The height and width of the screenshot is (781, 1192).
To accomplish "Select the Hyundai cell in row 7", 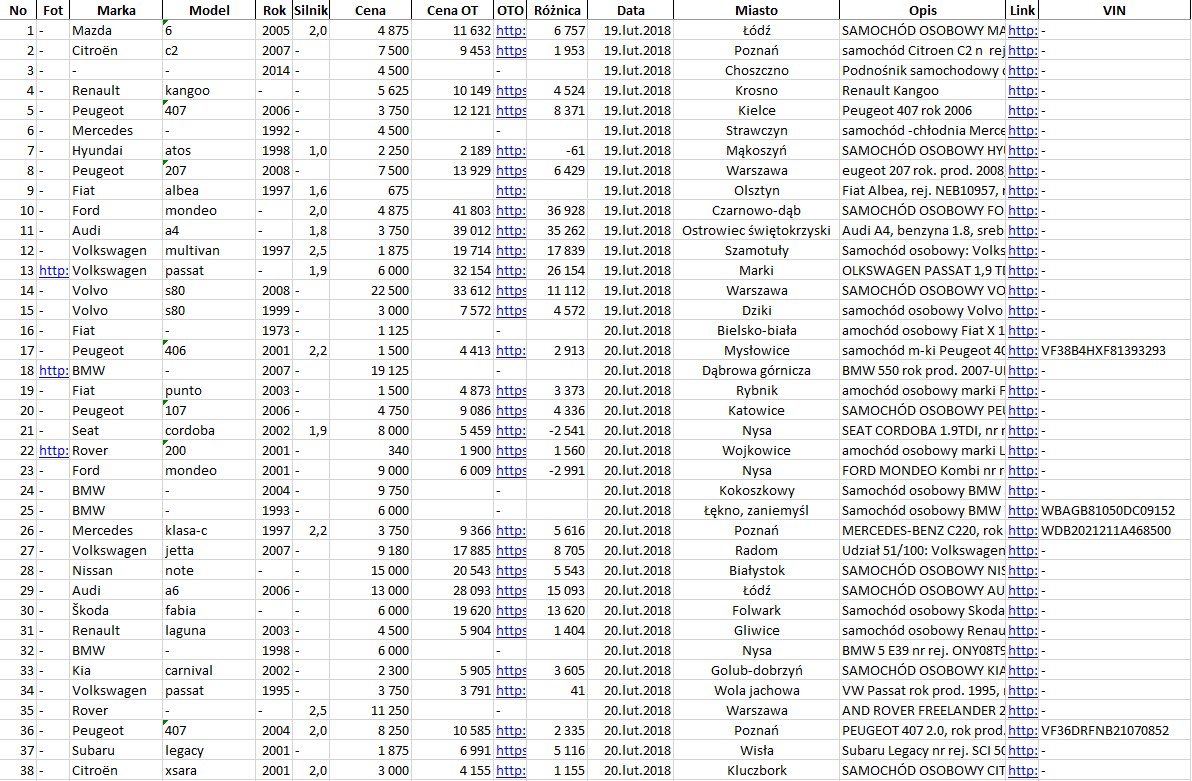I will point(116,151).
